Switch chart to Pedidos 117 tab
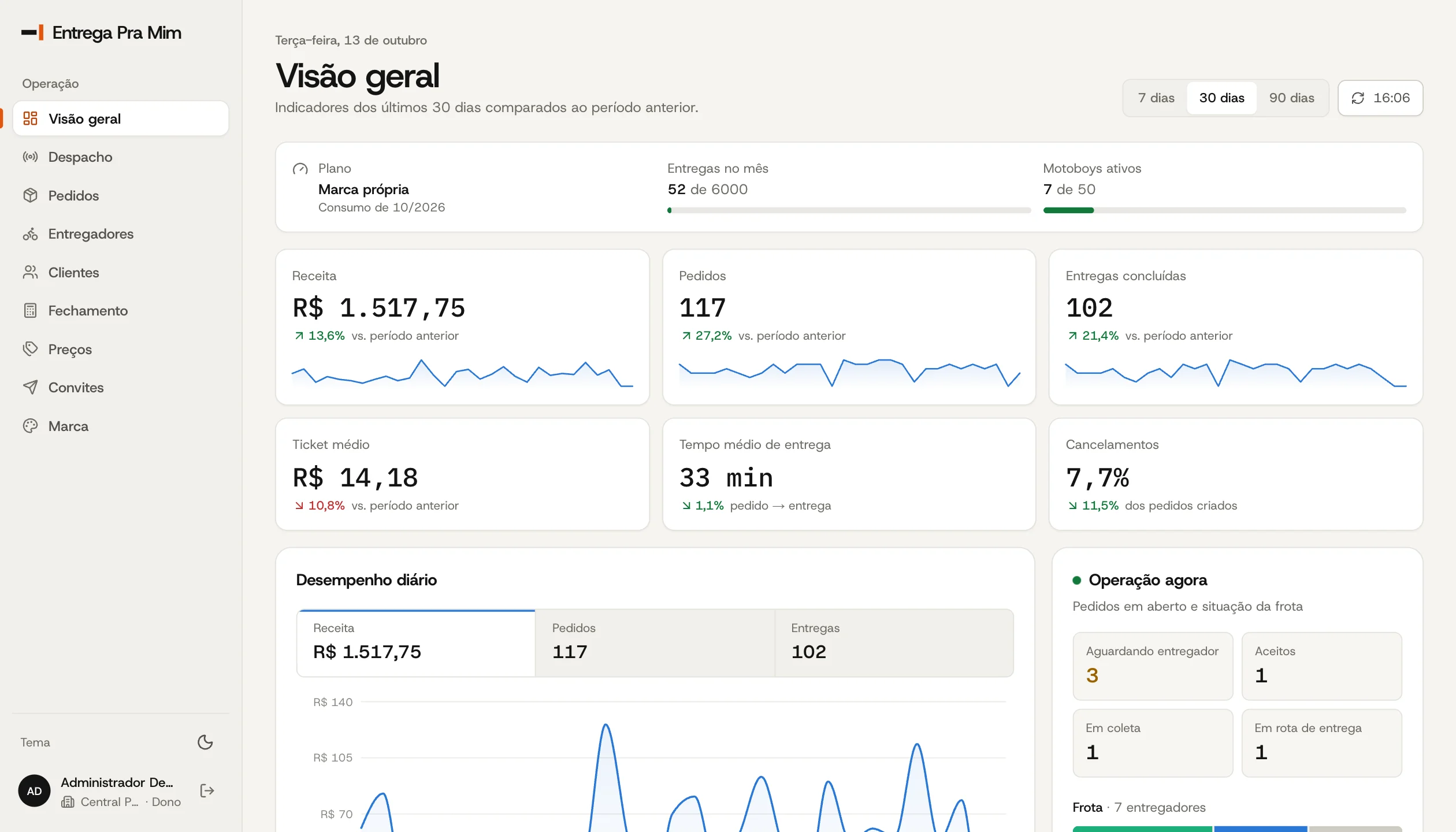 (655, 642)
